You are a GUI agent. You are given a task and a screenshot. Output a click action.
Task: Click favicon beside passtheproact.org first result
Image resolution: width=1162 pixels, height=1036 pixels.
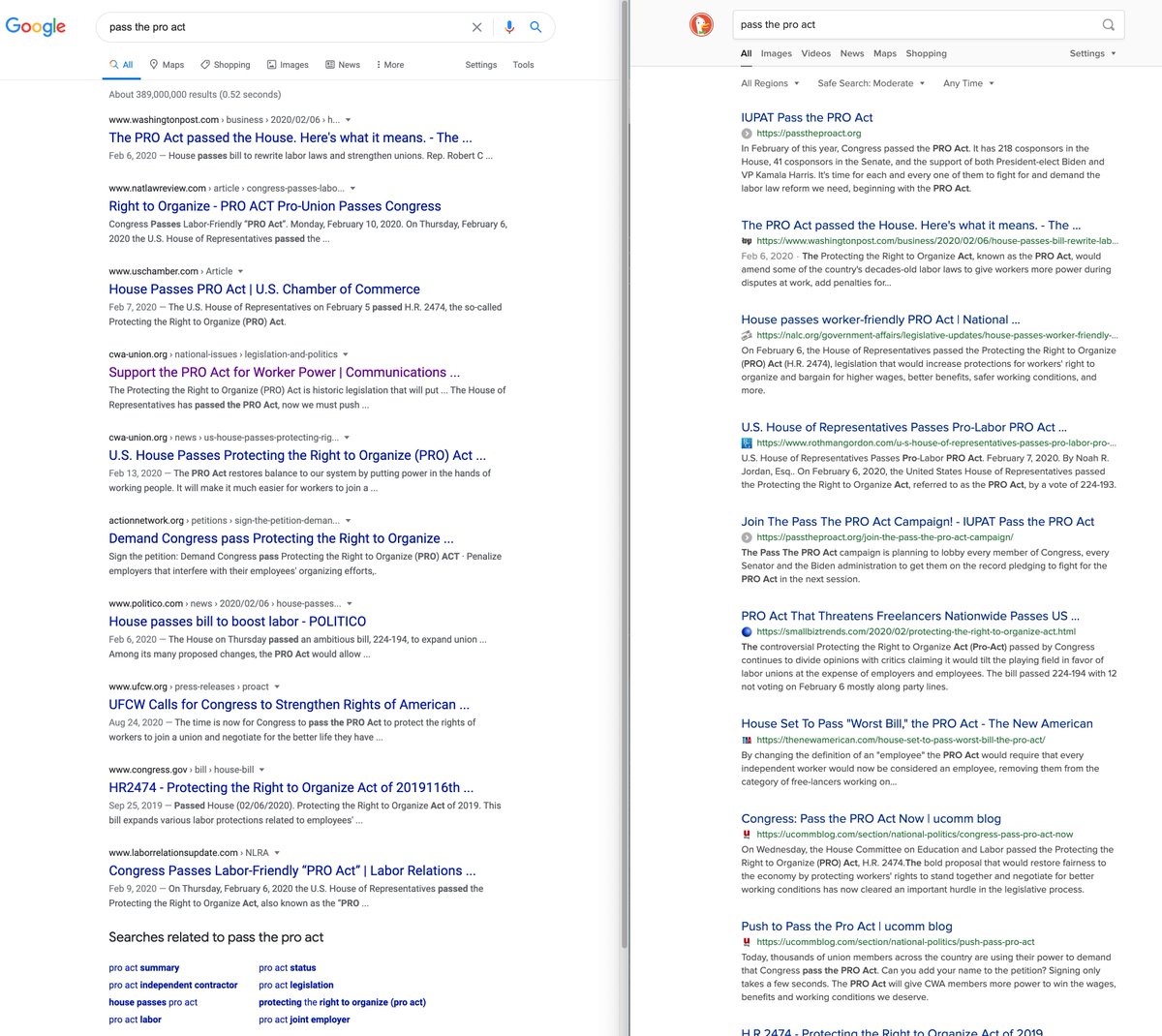(747, 134)
